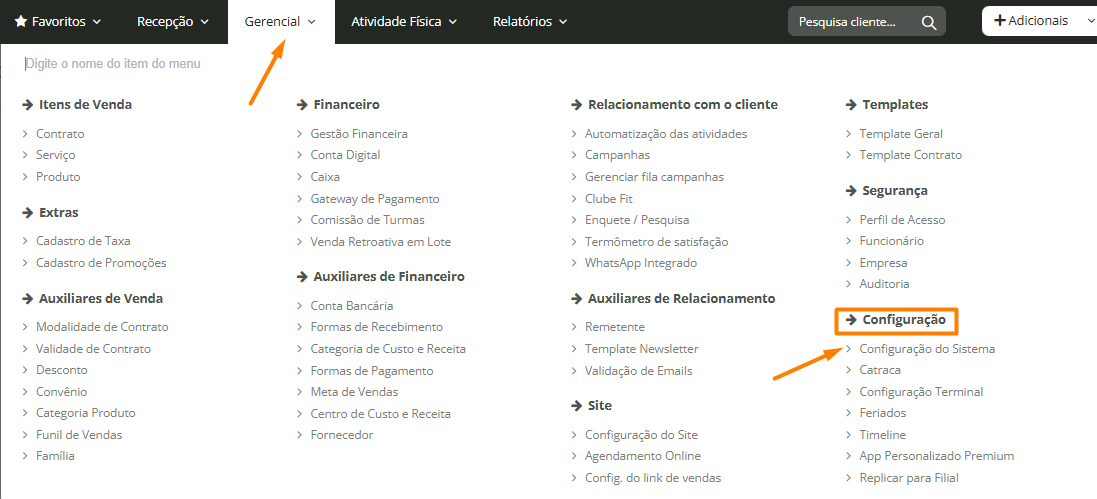Open Template Newsletter
The height and width of the screenshot is (499, 1097).
(x=642, y=349)
